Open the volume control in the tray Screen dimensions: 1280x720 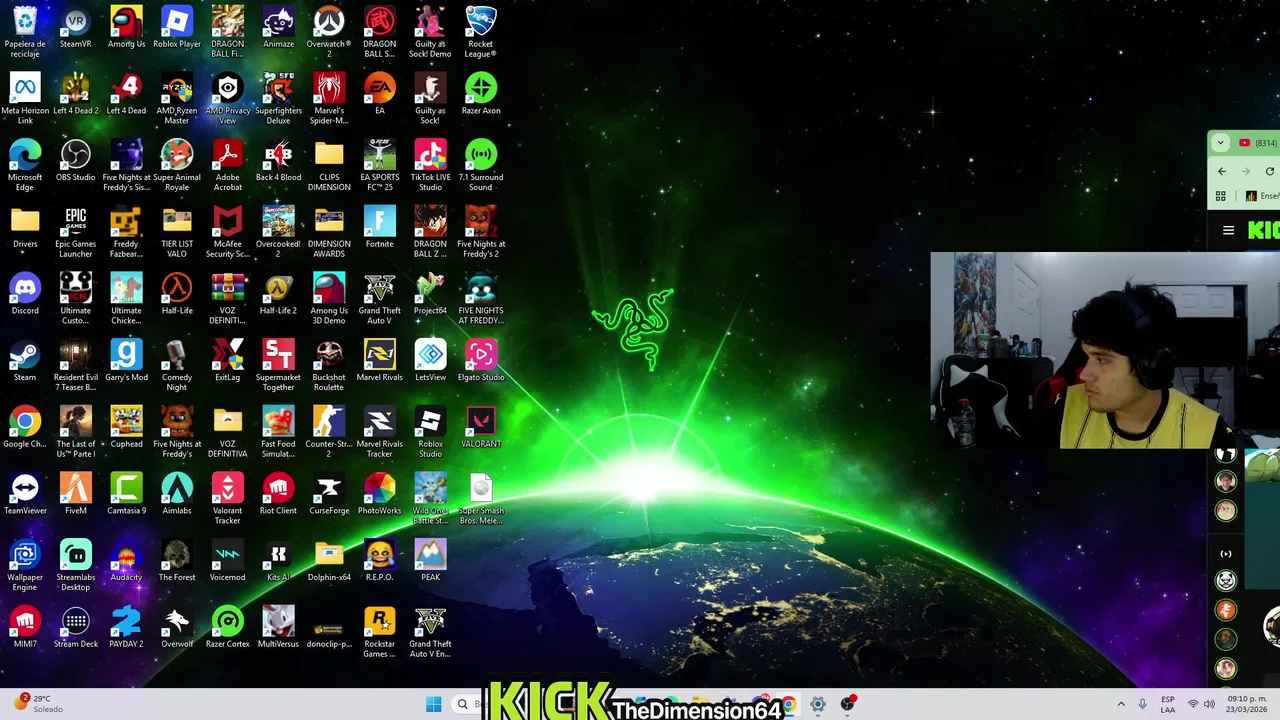click(1209, 704)
